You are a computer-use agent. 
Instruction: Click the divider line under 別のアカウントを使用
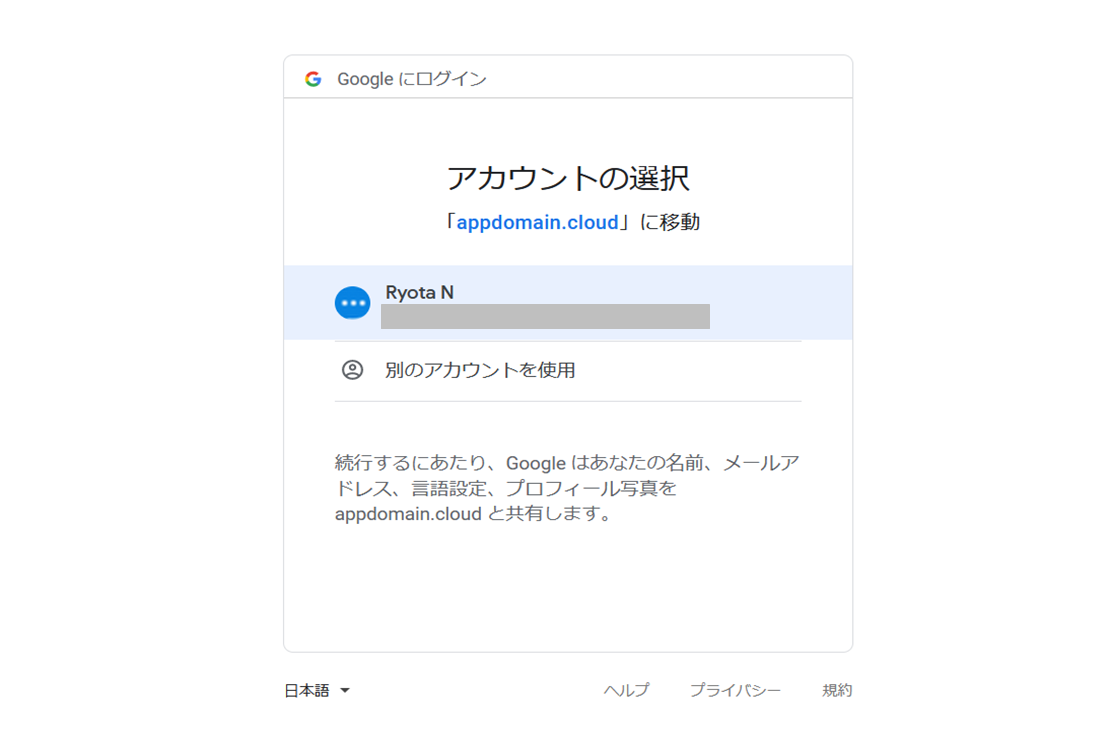coord(567,401)
